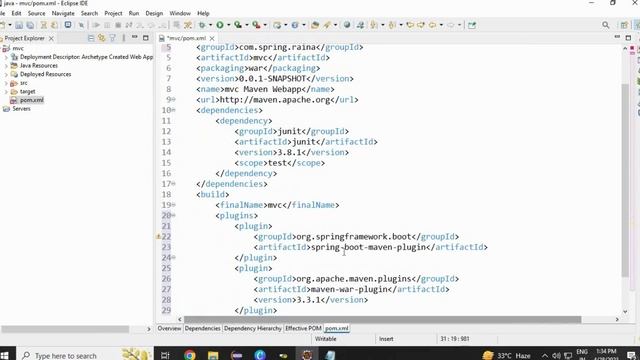
Task: Collapse the plugins fold marker at line 20
Action: pyautogui.click(x=173, y=215)
